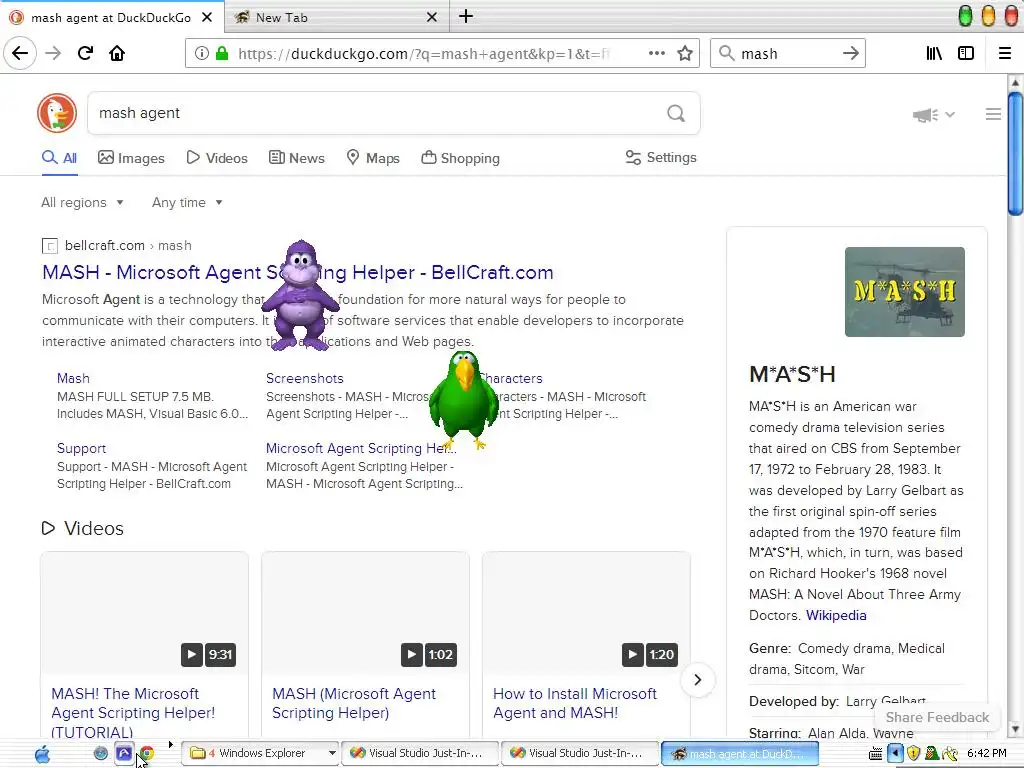This screenshot has height=768, width=1024.
Task: Select the All search tab
Action: (59, 158)
